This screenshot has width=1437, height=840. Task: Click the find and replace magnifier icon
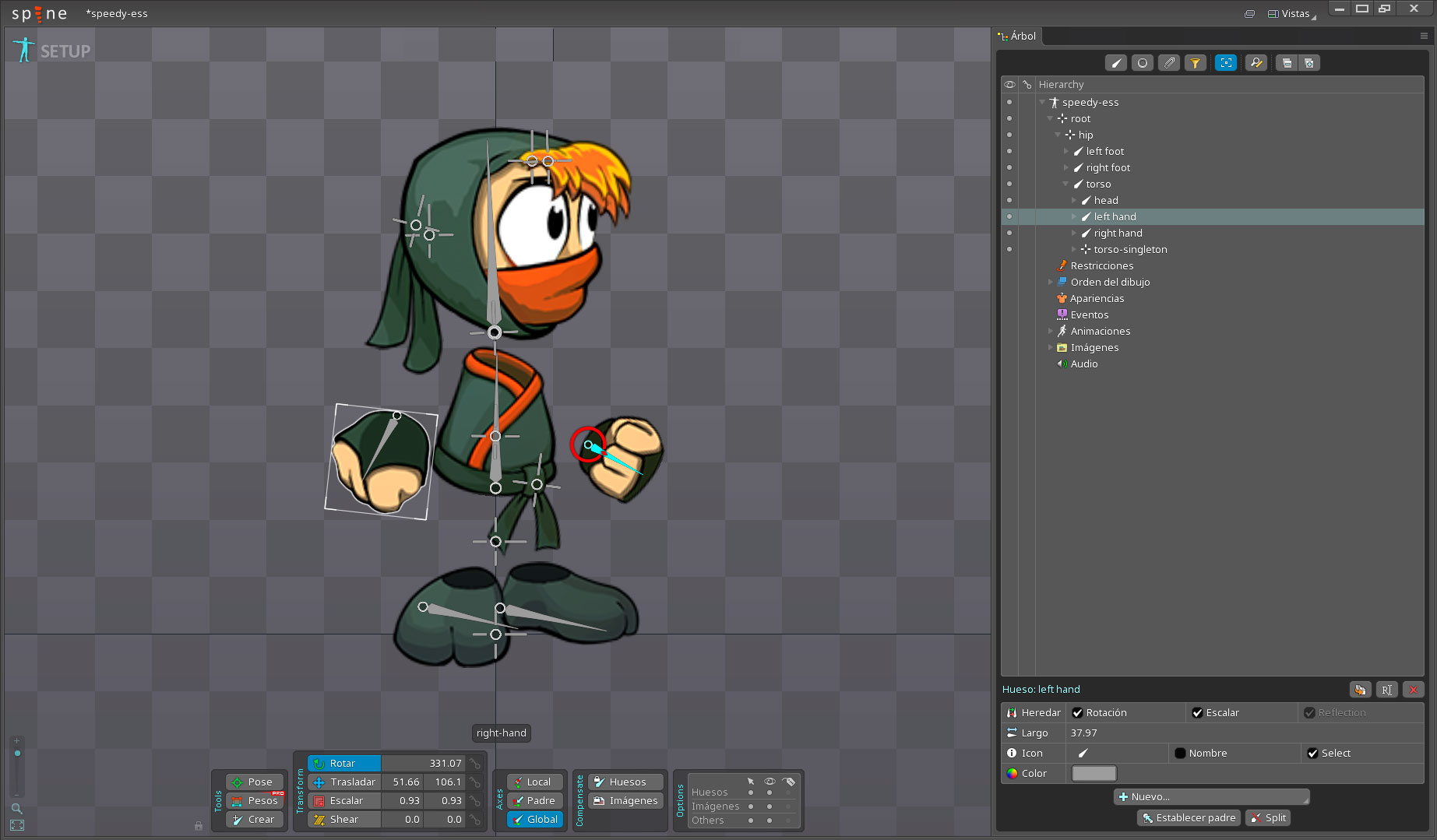click(1256, 63)
